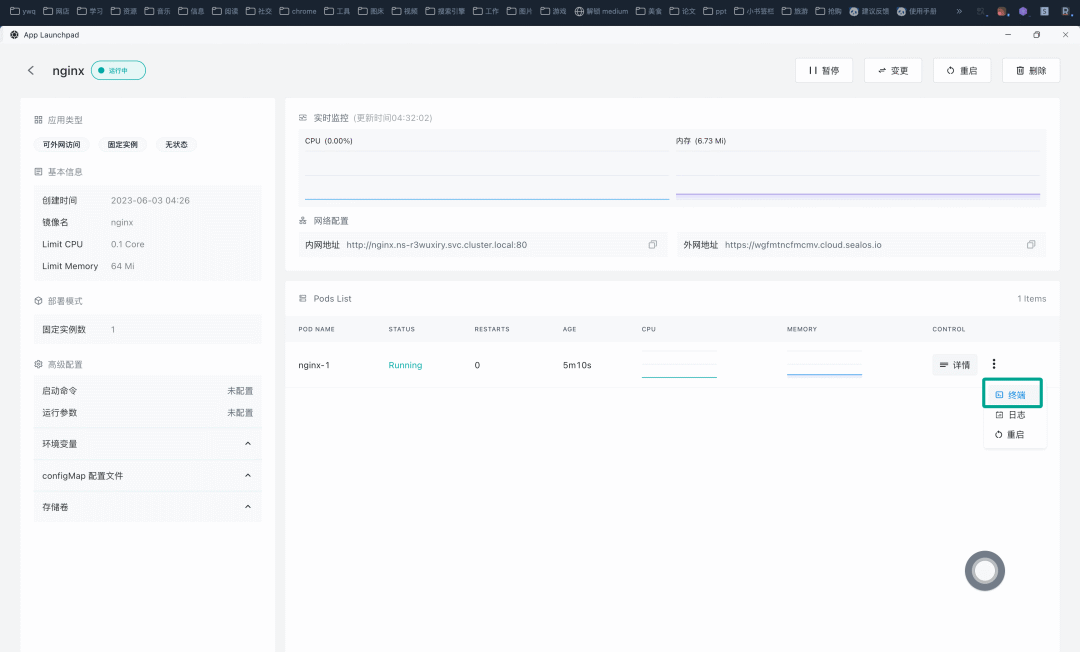Select 终端 terminal from the pod menu
This screenshot has height=652, width=1080.
coord(1012,395)
